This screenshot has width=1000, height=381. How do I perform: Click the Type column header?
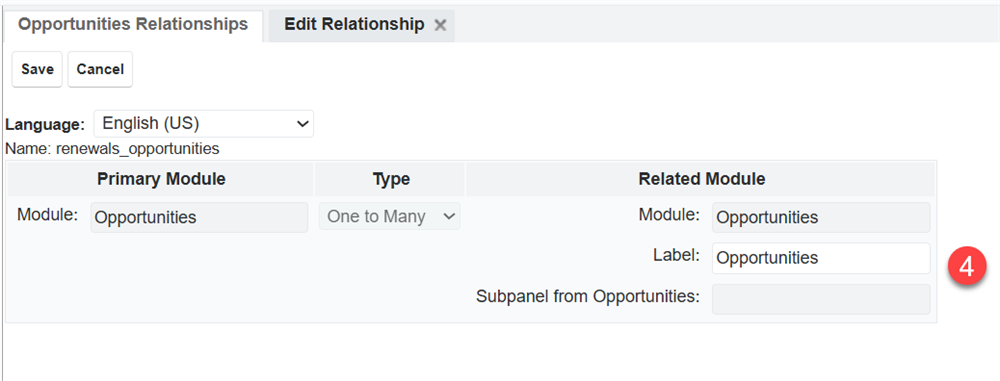coord(391,179)
